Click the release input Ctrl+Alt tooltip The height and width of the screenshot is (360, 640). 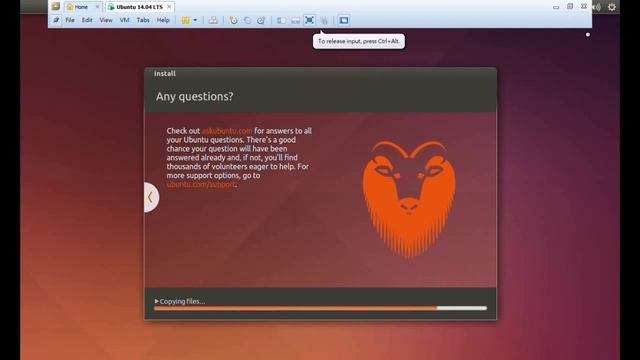pos(359,41)
